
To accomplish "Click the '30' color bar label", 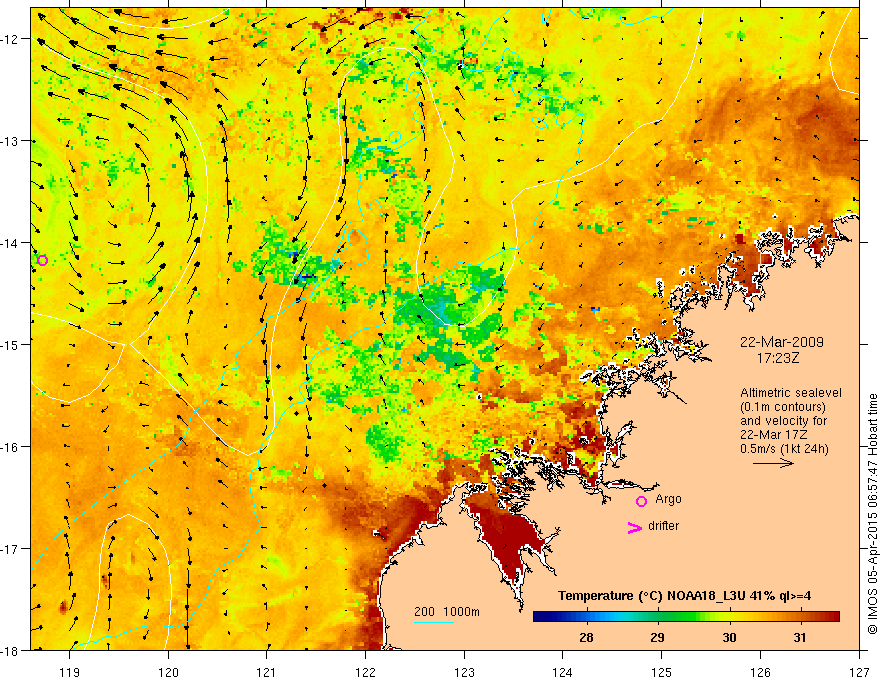I will (729, 637).
